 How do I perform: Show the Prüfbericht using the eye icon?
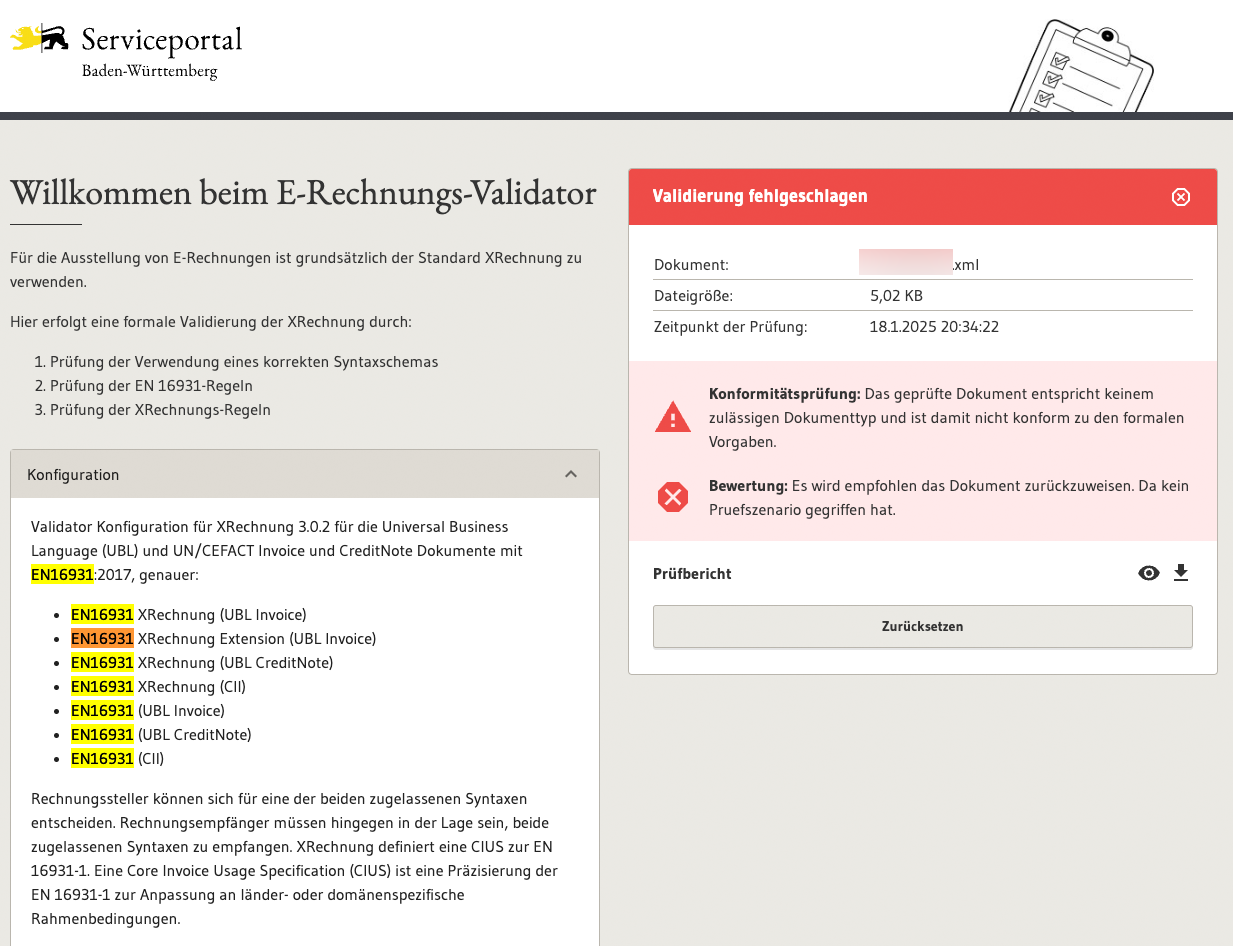tap(1149, 573)
